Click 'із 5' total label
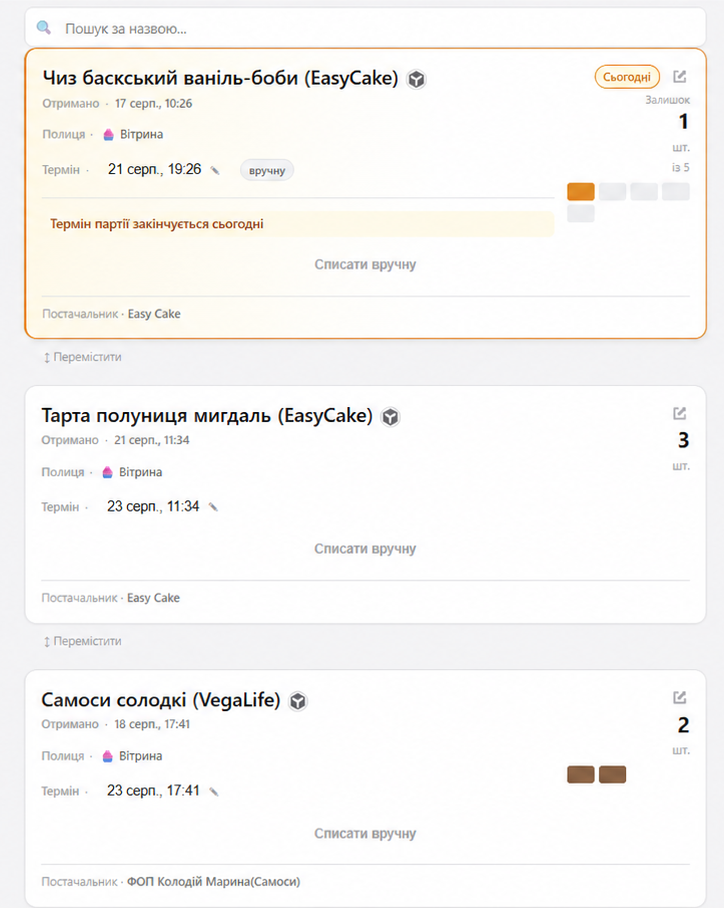724x908 pixels. click(681, 168)
